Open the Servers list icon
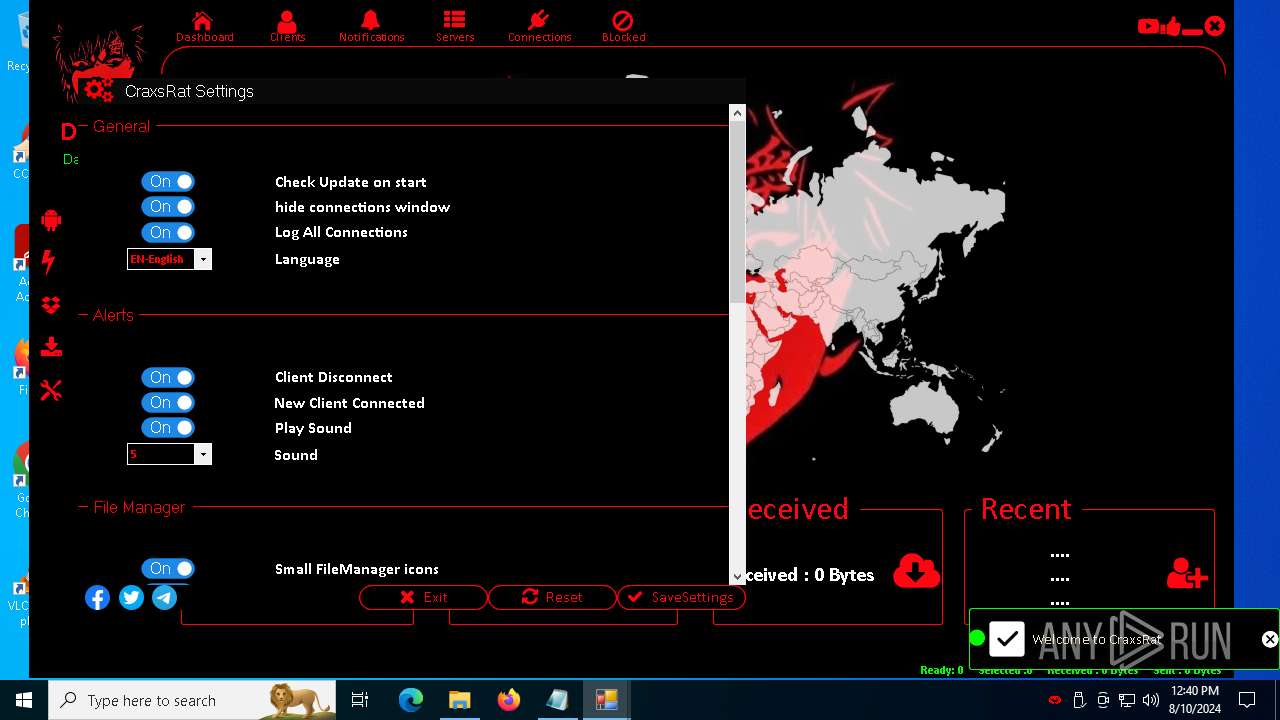This screenshot has width=1280, height=720. 454,20
